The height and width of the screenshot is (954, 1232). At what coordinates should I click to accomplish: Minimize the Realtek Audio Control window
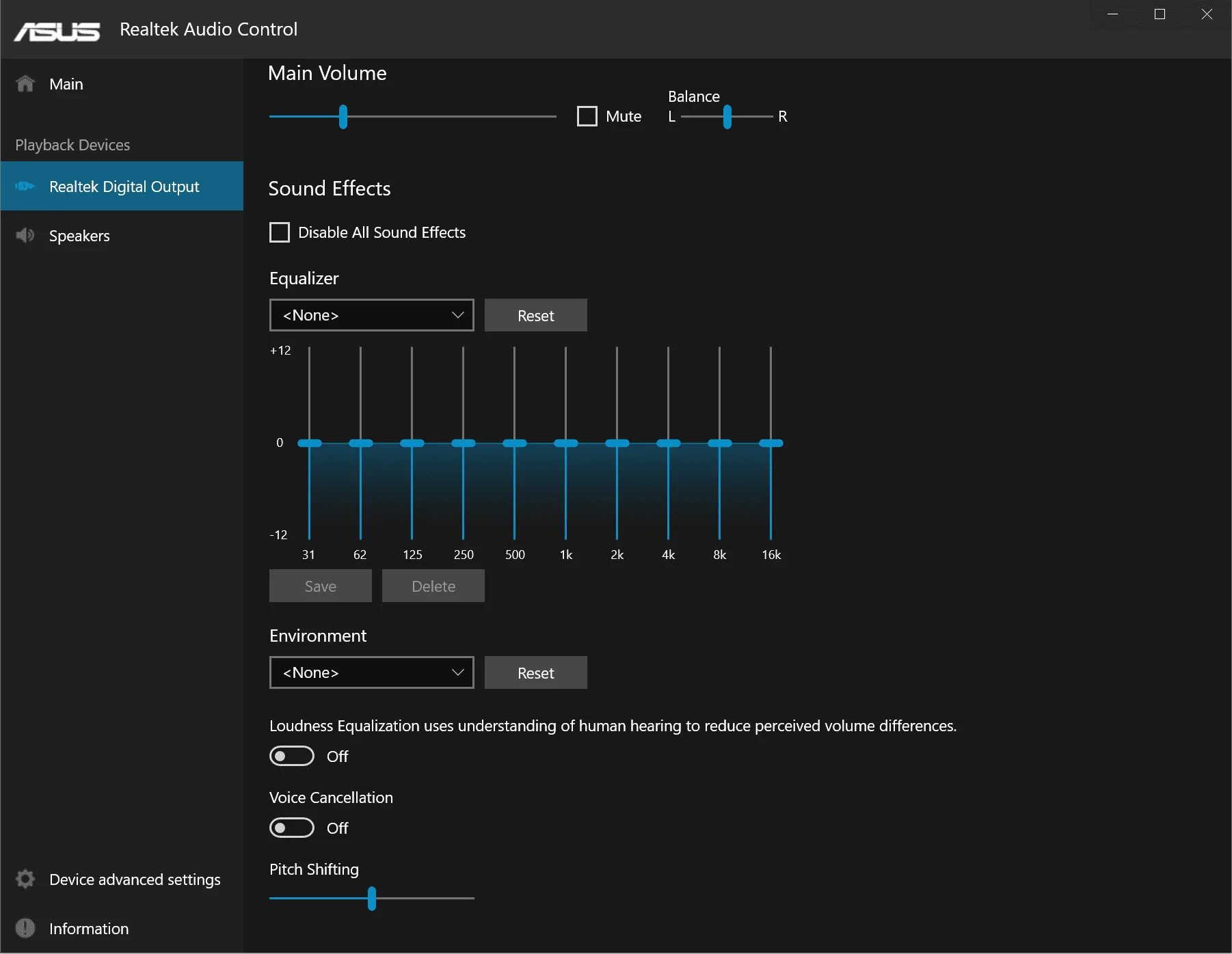click(x=1113, y=14)
